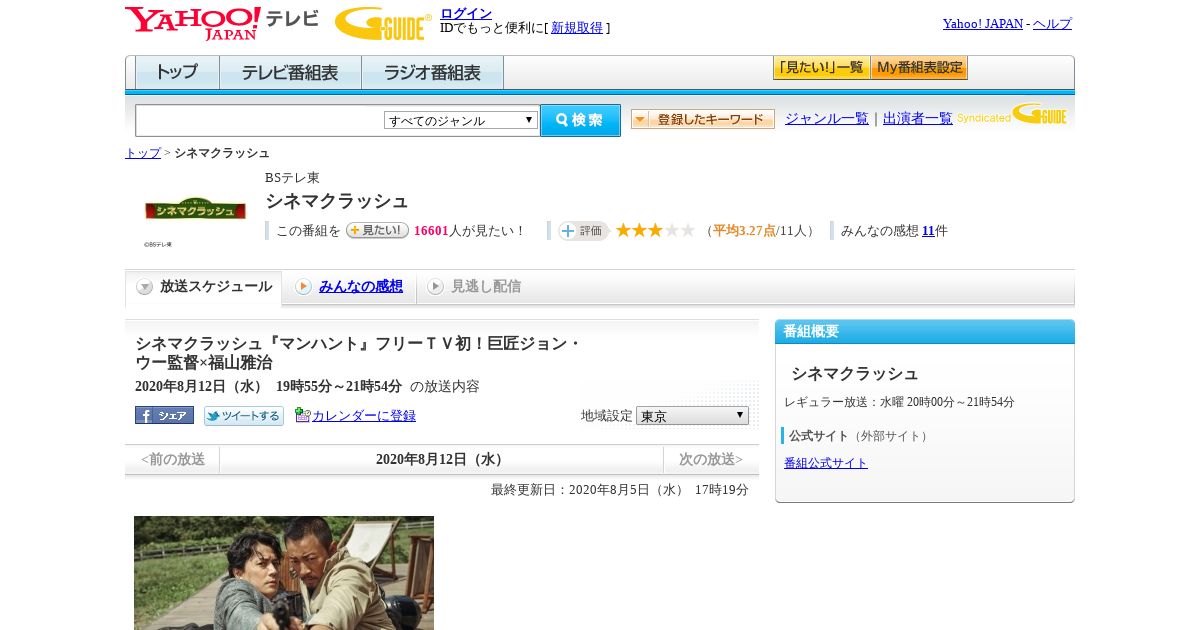Click the 最終更新日 timestamp text
This screenshot has height=630, width=1200.
pyautogui.click(x=620, y=490)
